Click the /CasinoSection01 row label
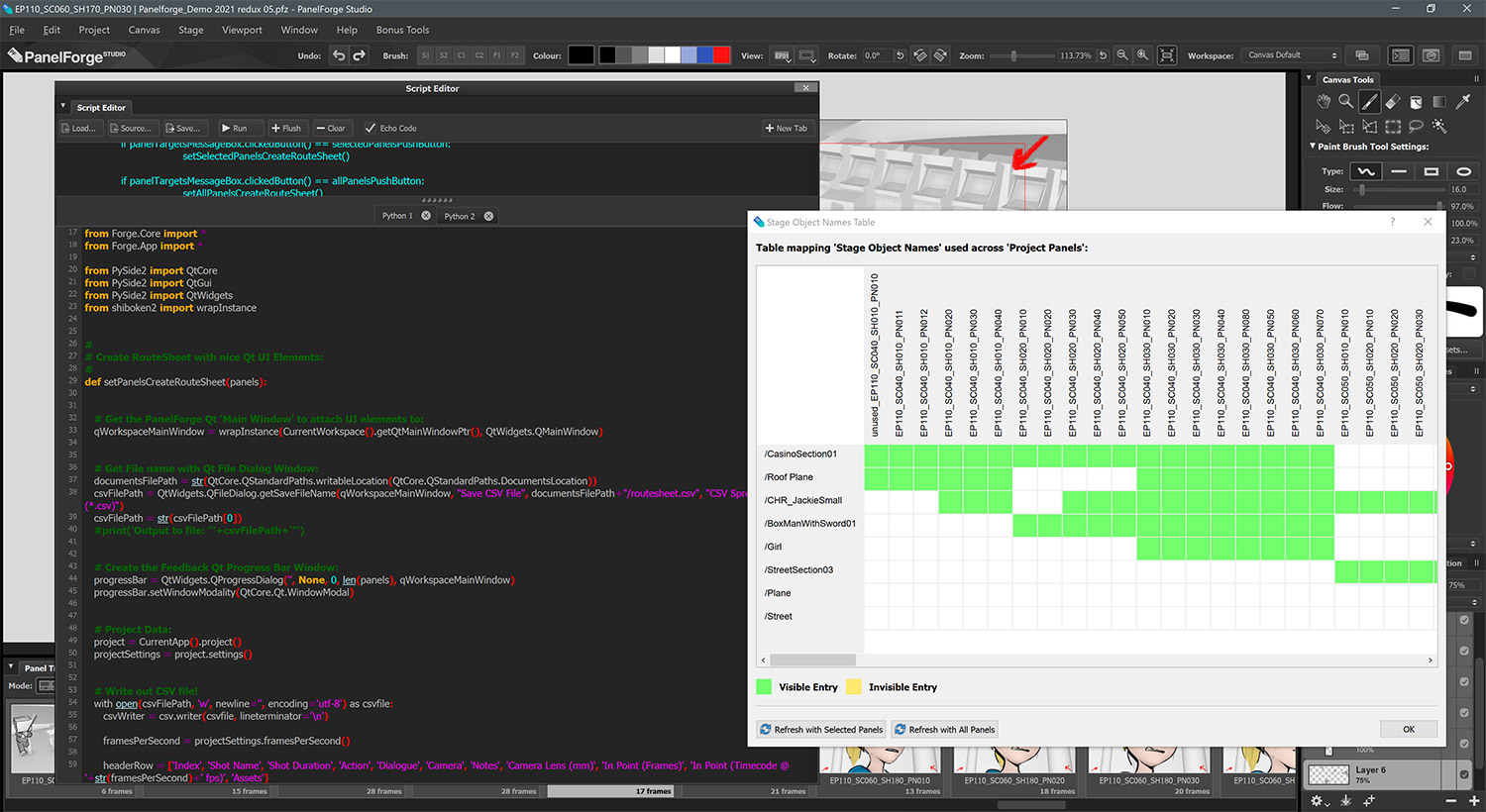This screenshot has height=812, width=1486. pyautogui.click(x=800, y=454)
